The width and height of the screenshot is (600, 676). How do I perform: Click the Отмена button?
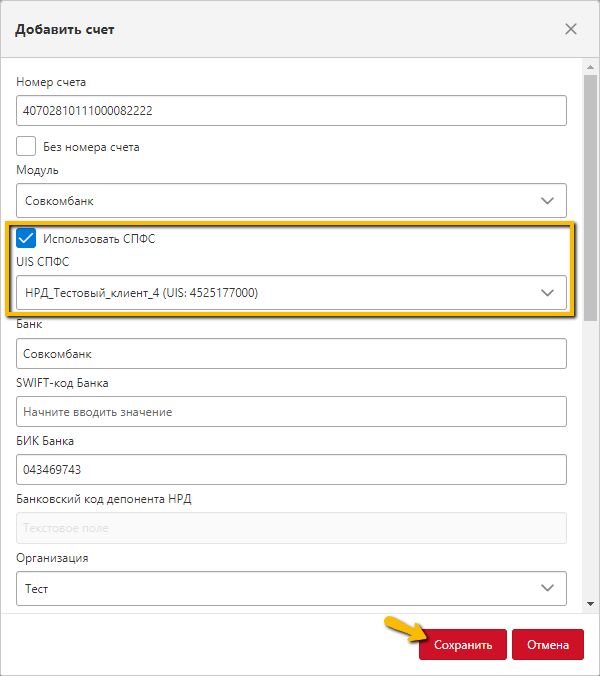point(548,645)
